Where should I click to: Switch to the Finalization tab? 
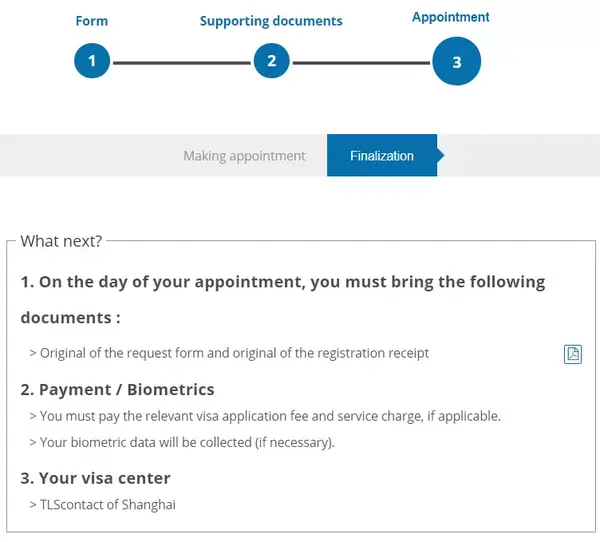pyautogui.click(x=382, y=156)
